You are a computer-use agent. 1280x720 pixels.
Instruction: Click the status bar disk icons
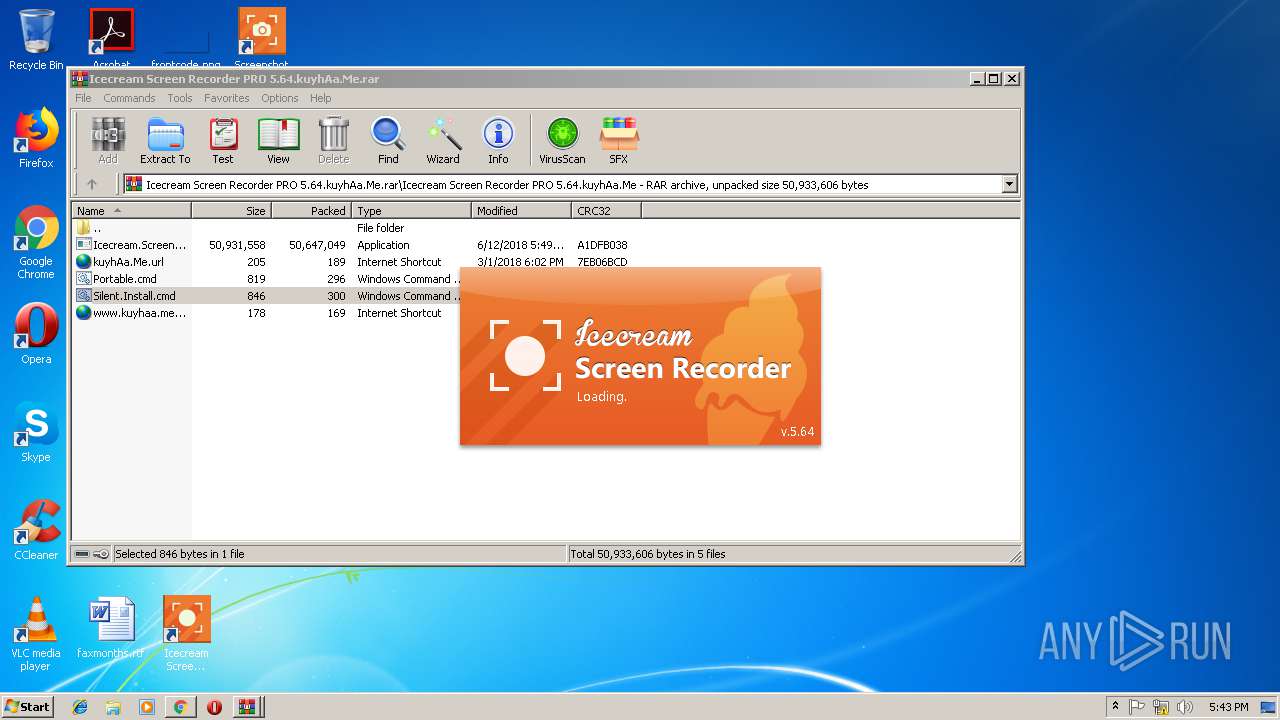(91, 554)
